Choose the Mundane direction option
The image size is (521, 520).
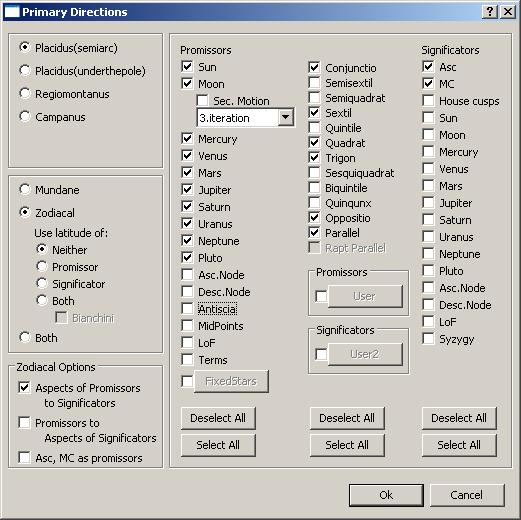[25, 190]
